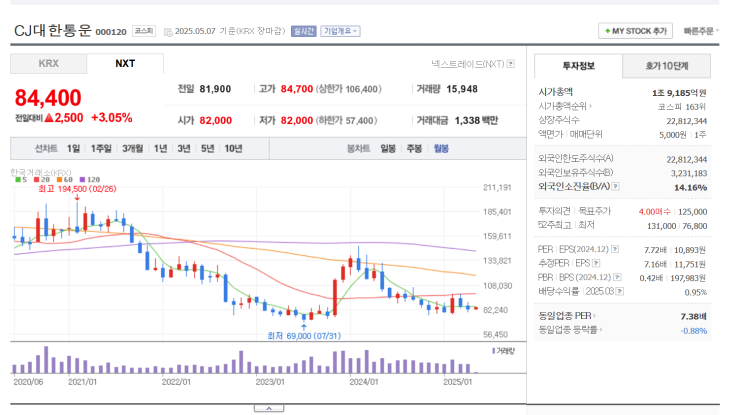
Task: Click the purple 120 moving average legend
Action: pyautogui.click(x=90, y=180)
